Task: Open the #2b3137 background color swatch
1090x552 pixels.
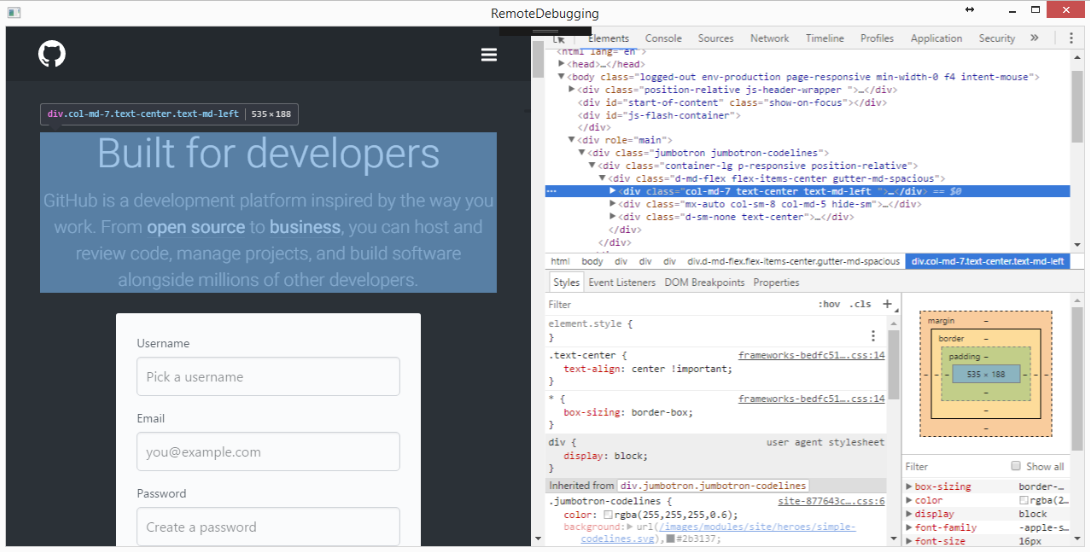Action: pos(670,539)
